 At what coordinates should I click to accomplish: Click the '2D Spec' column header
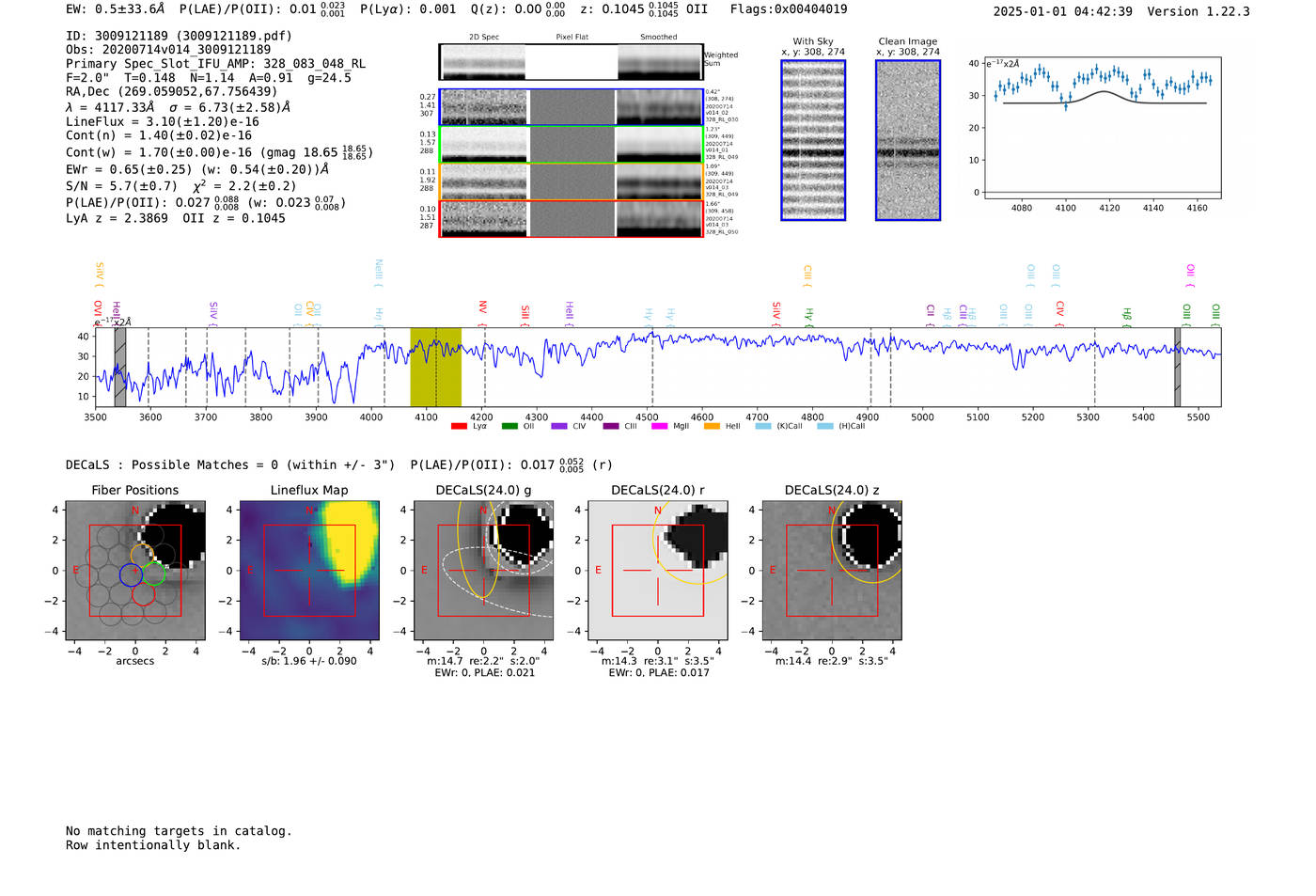[484, 38]
